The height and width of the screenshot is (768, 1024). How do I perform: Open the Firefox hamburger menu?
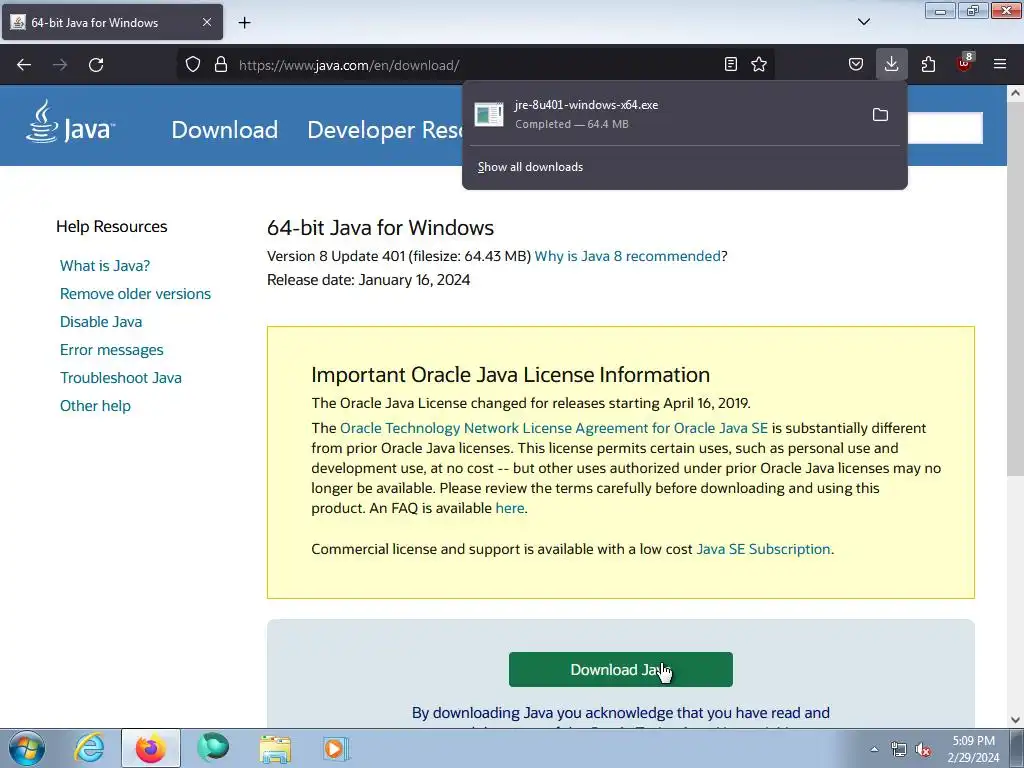click(x=1000, y=64)
